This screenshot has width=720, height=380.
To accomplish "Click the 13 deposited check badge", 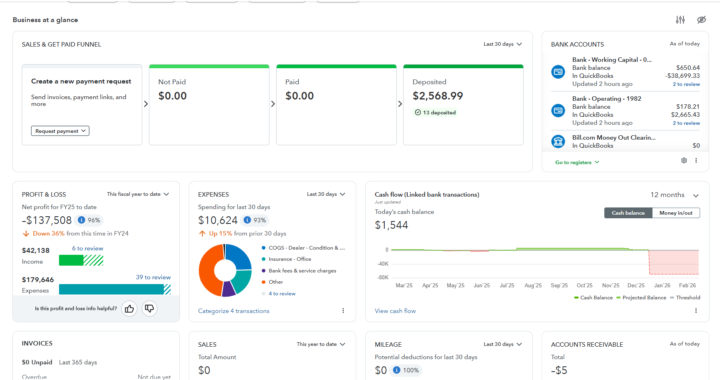I will 435,112.
